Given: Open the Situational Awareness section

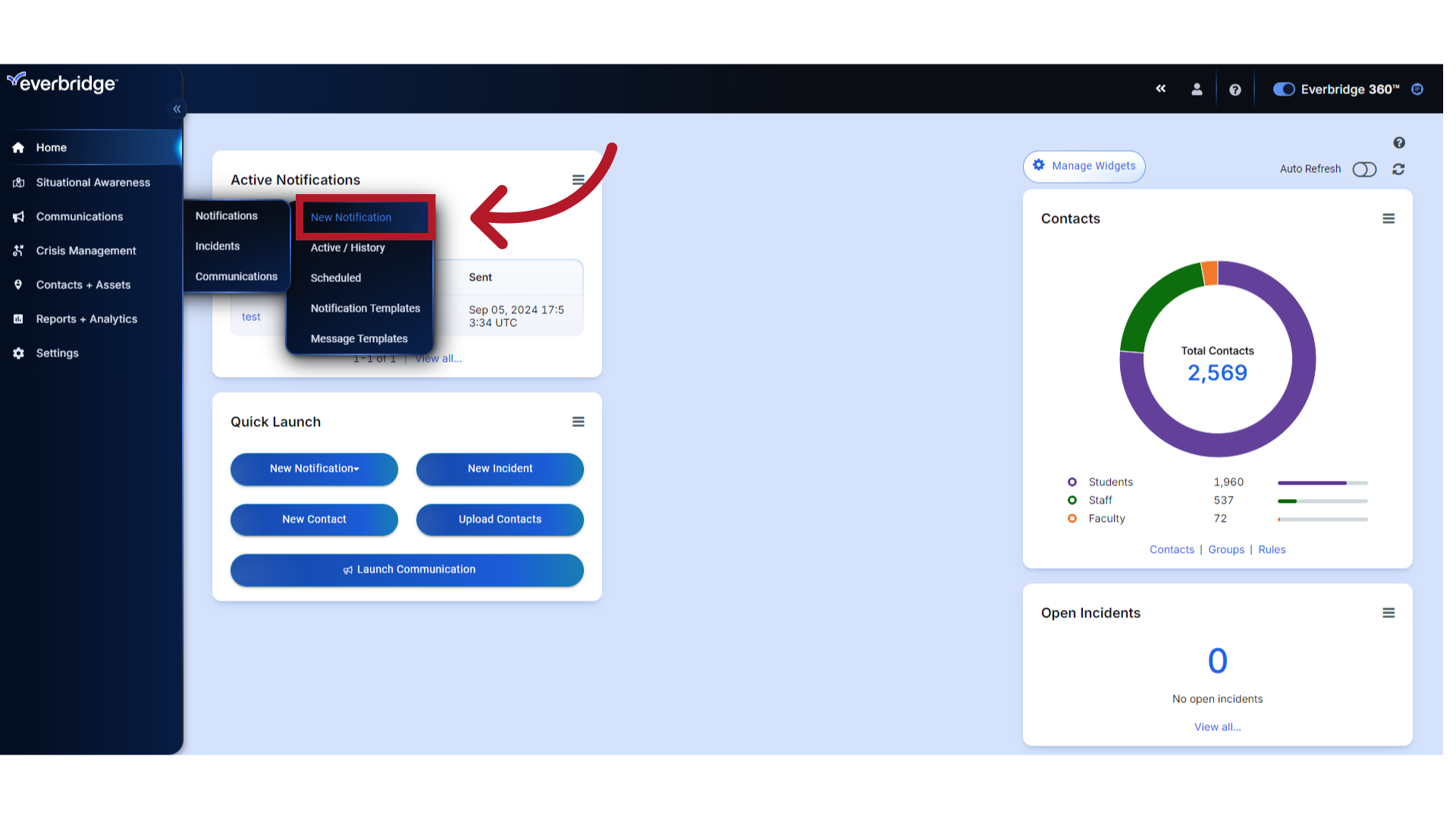Looking at the screenshot, I should [93, 181].
